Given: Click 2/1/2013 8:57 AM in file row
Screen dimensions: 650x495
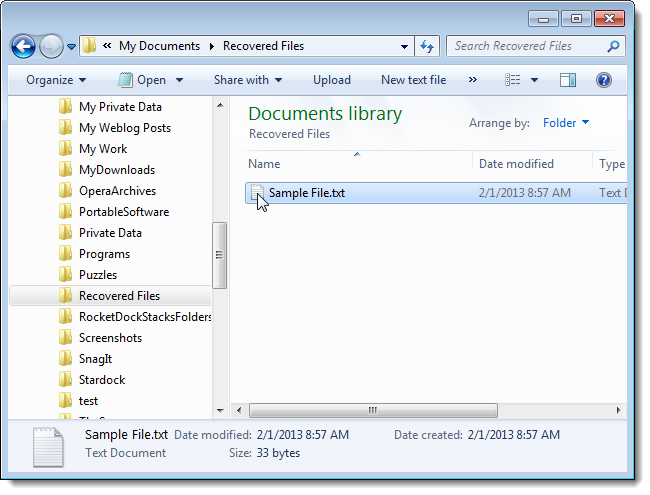Looking at the screenshot, I should 524,193.
